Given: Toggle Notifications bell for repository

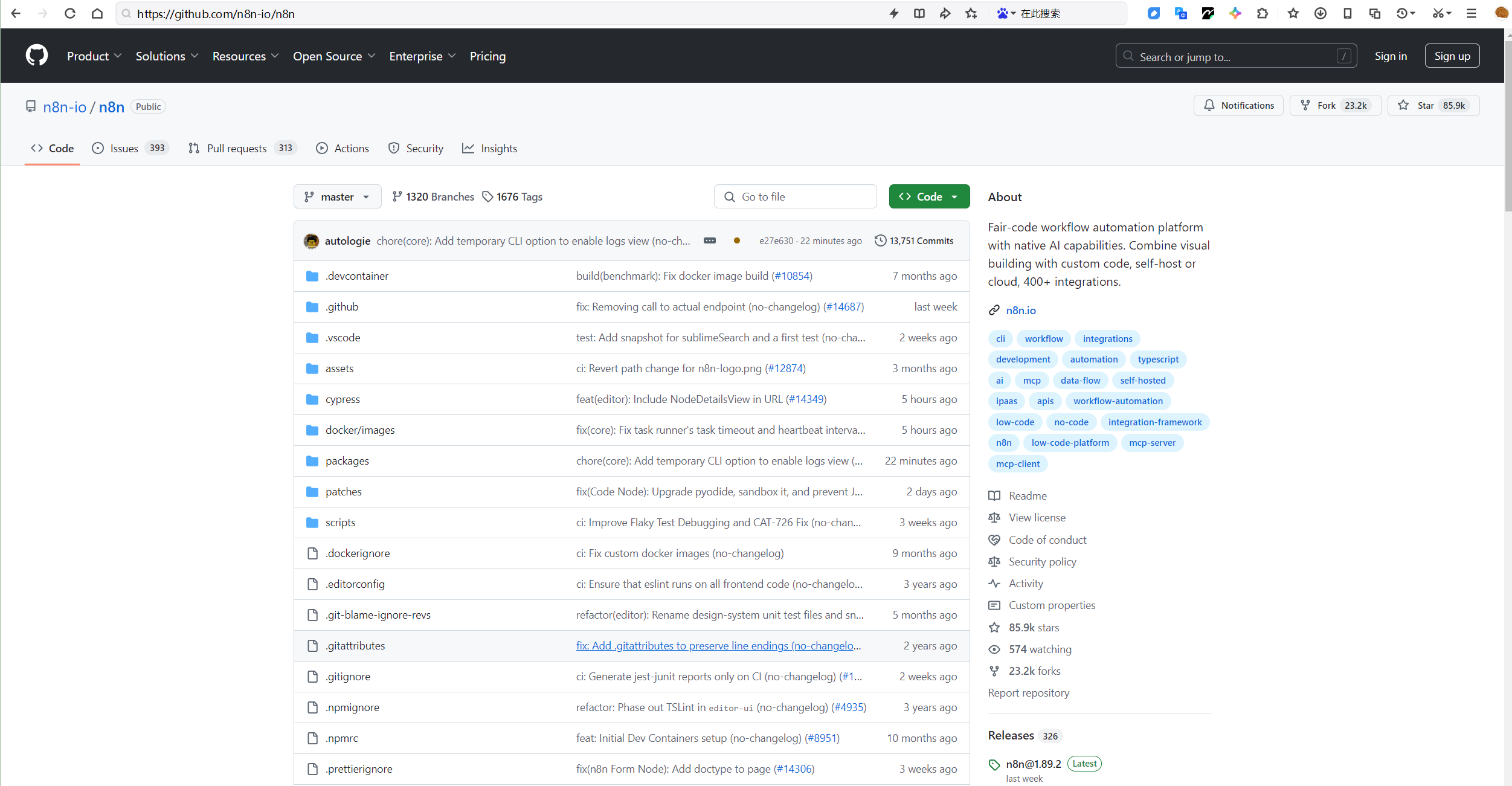Looking at the screenshot, I should tap(1238, 105).
